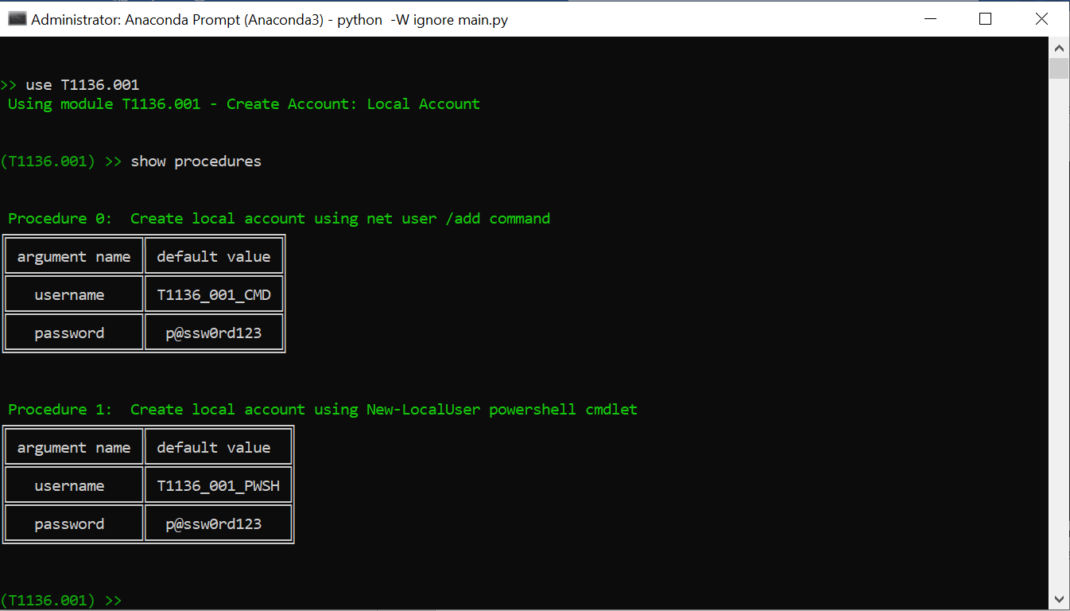Image resolution: width=1070 pixels, height=611 pixels.
Task: Minimize the Anaconda Prompt window
Action: (929, 19)
